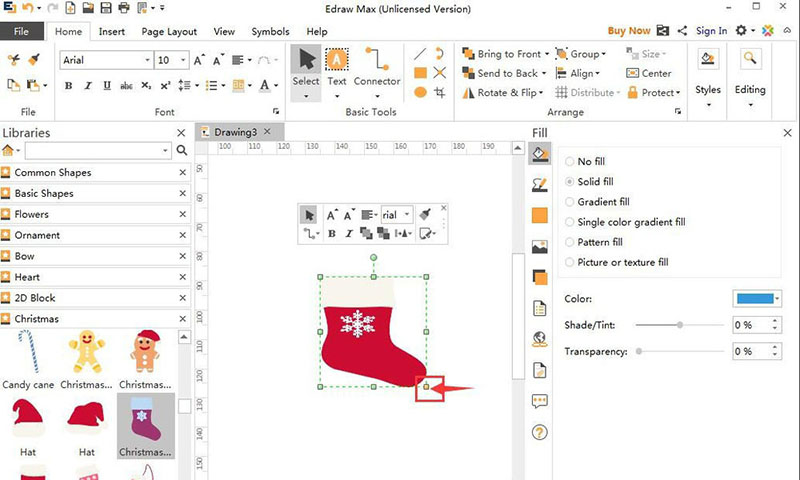
Task: Click the Cut scissors icon
Action: click(13, 60)
